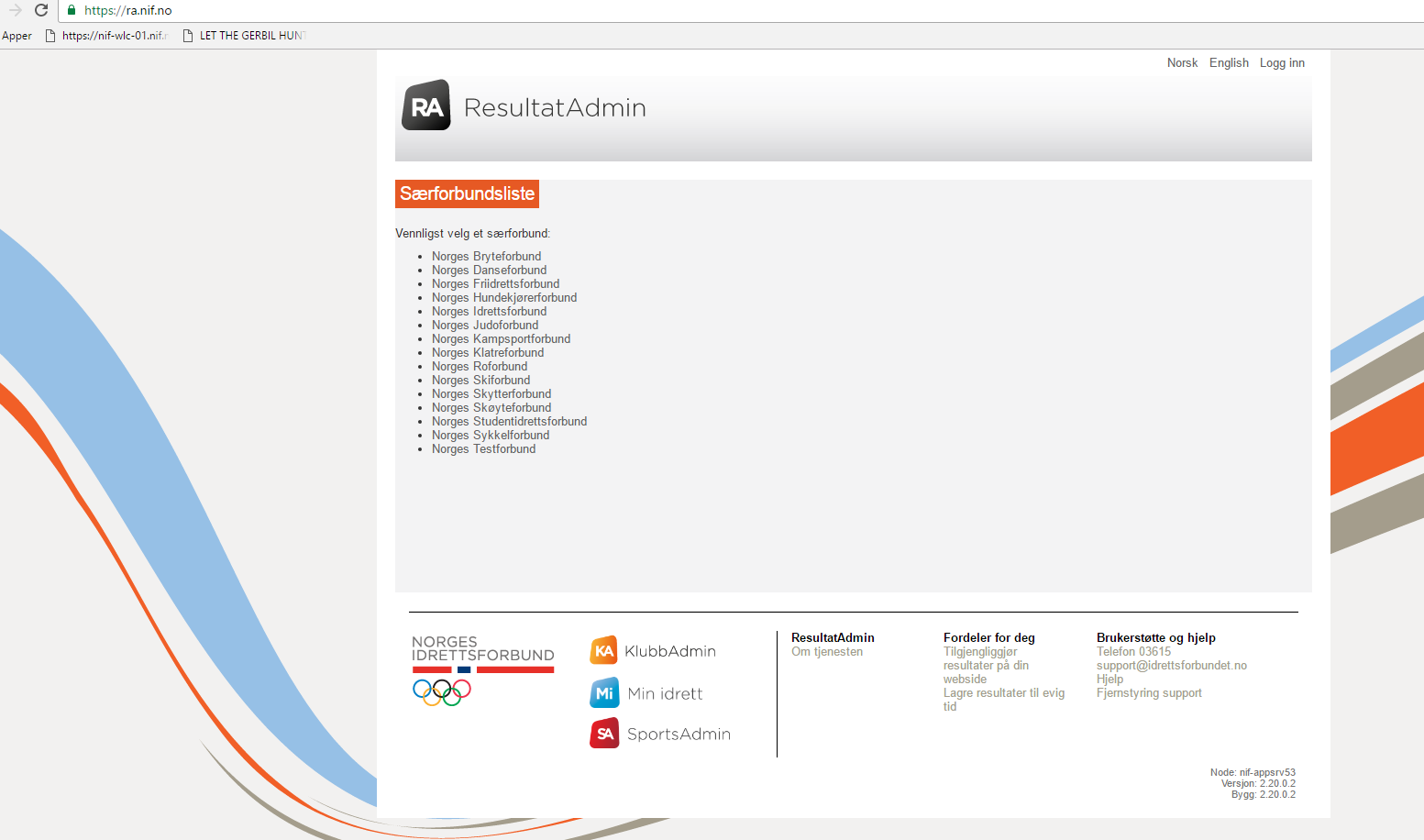The image size is (1424, 840).
Task: Select Norges Klatreforbund
Action: [x=488, y=352]
